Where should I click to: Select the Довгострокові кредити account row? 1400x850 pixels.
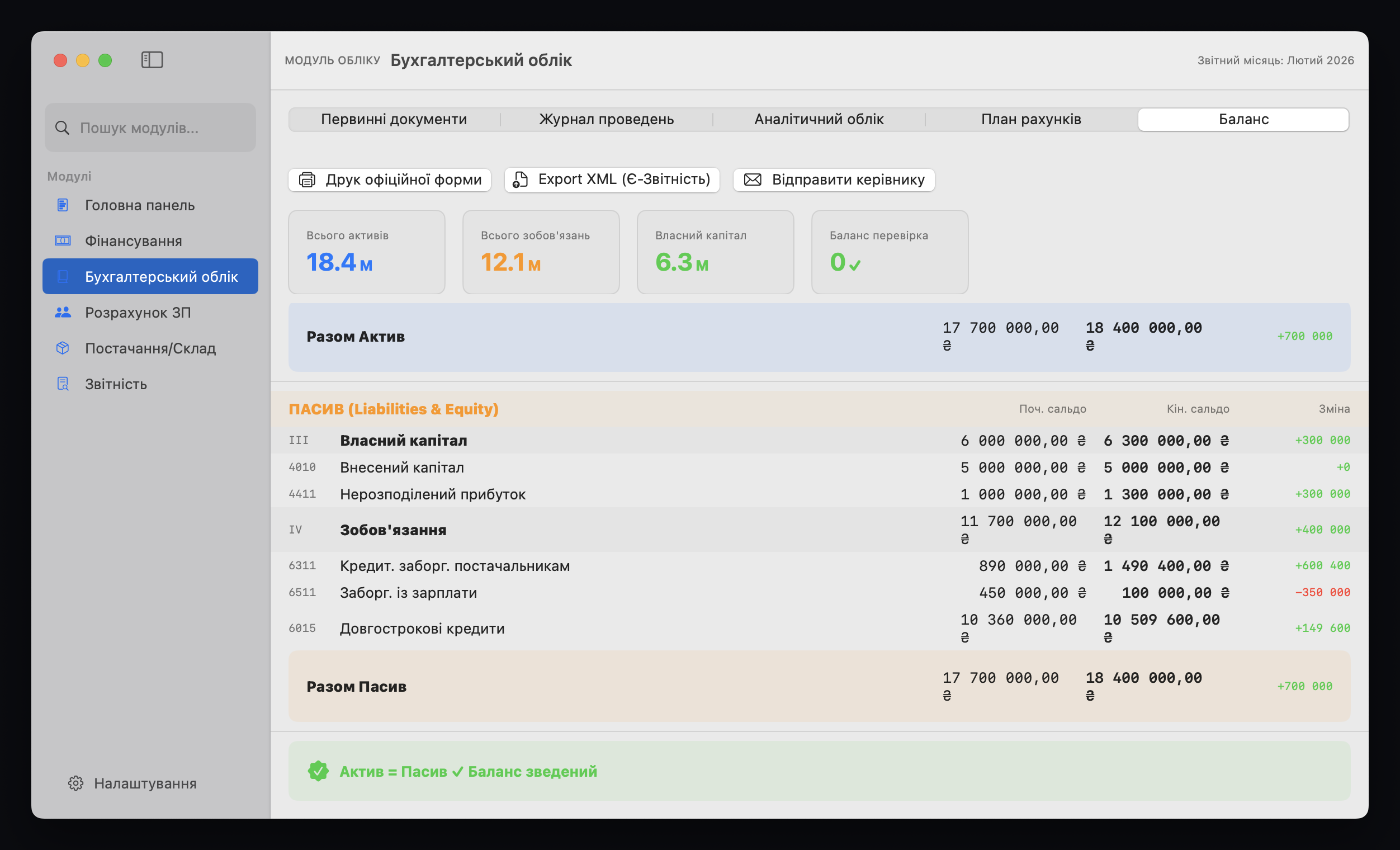pyautogui.click(x=422, y=629)
